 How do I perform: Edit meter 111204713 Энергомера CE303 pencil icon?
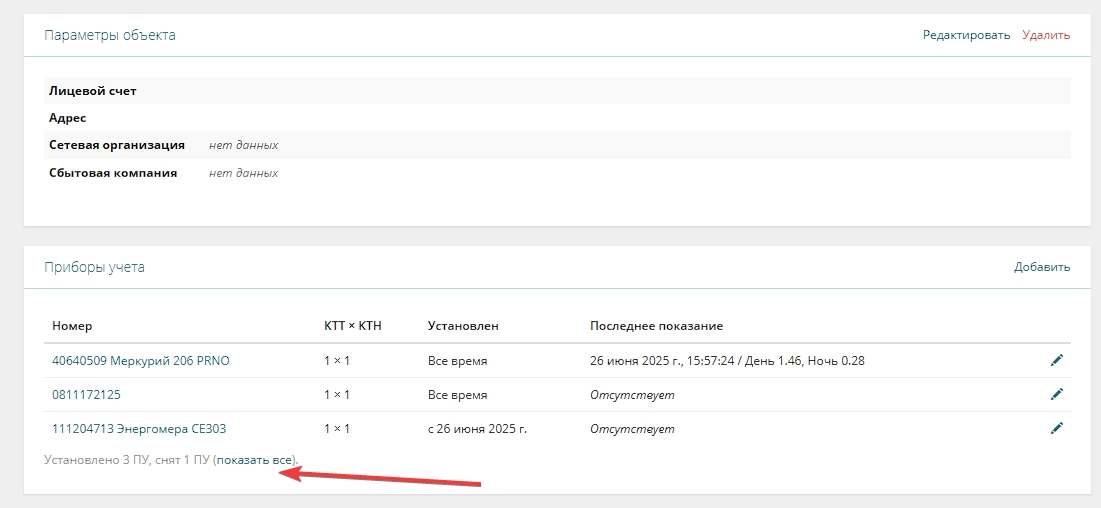pyautogui.click(x=1057, y=428)
